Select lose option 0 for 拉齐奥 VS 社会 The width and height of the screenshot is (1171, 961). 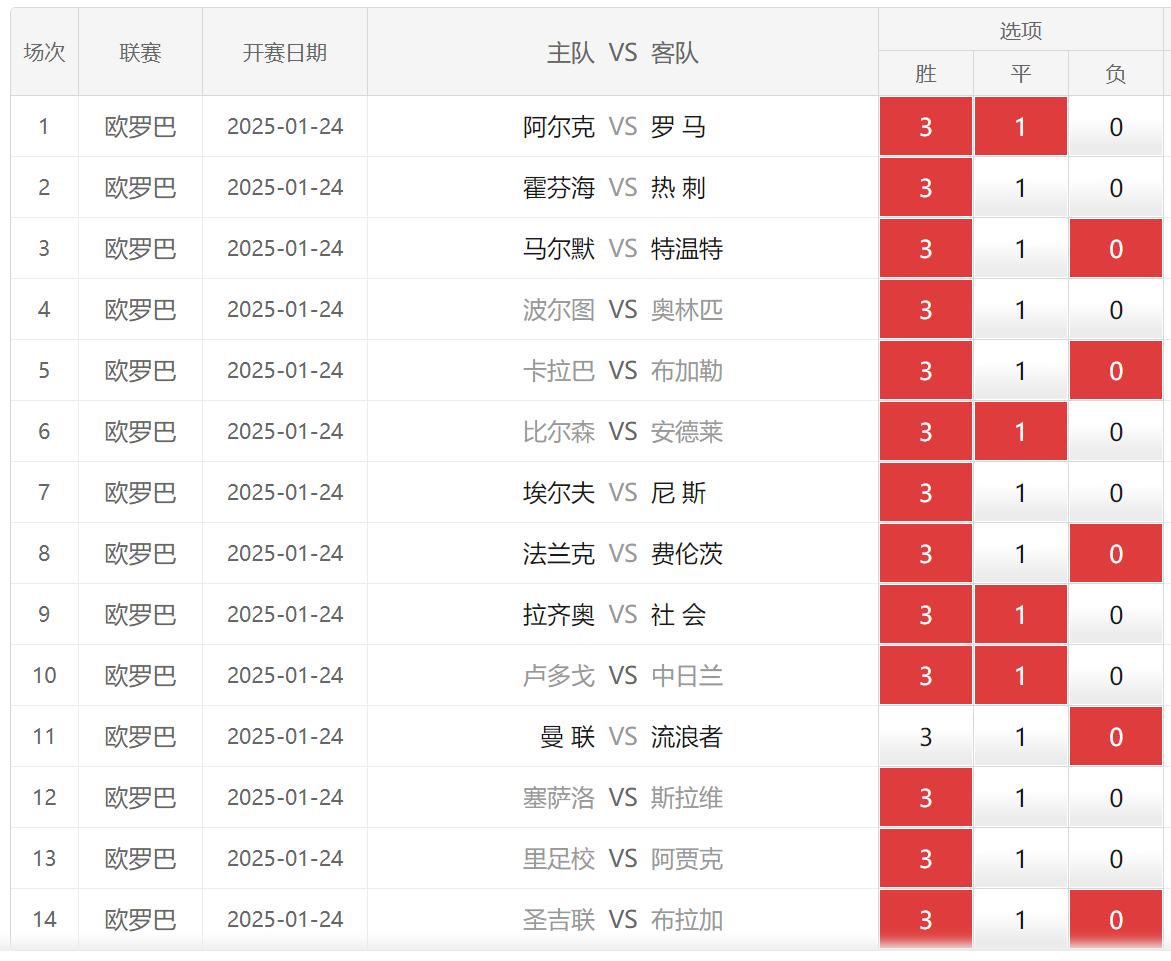[1116, 615]
